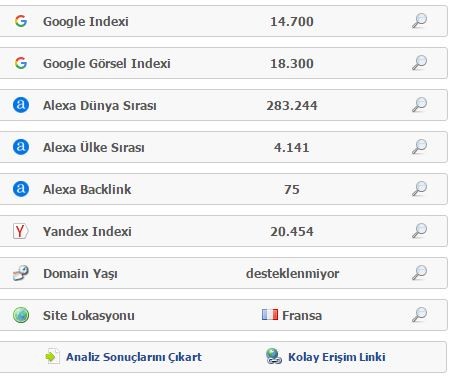Click magnifier for Domain Yaşı row

[419, 273]
